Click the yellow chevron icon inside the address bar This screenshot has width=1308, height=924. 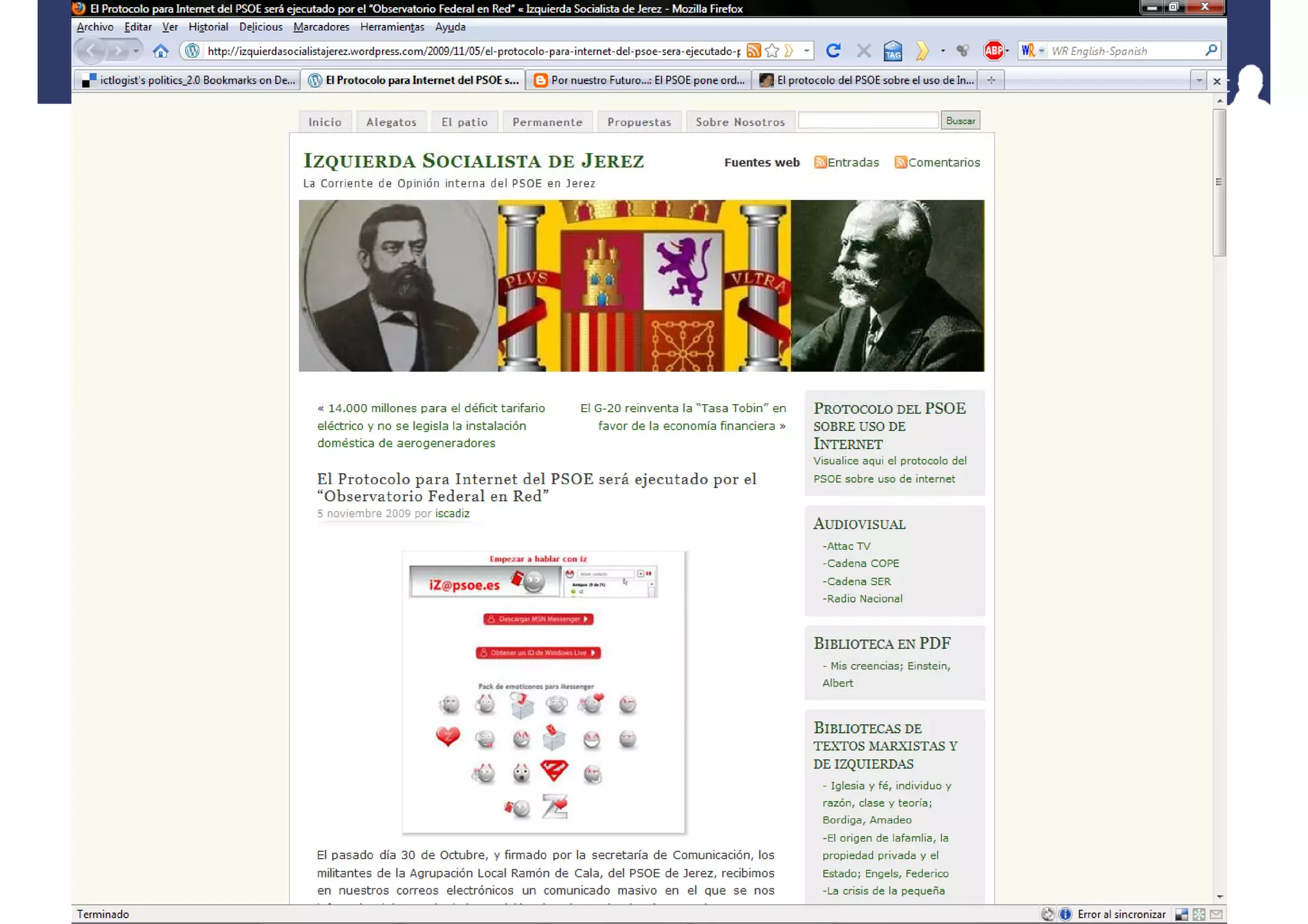[x=789, y=51]
